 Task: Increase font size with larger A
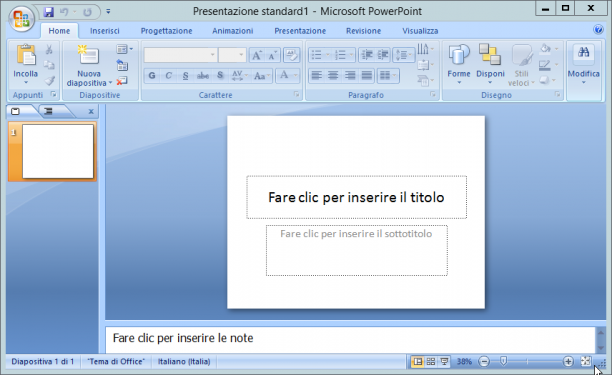point(256,55)
